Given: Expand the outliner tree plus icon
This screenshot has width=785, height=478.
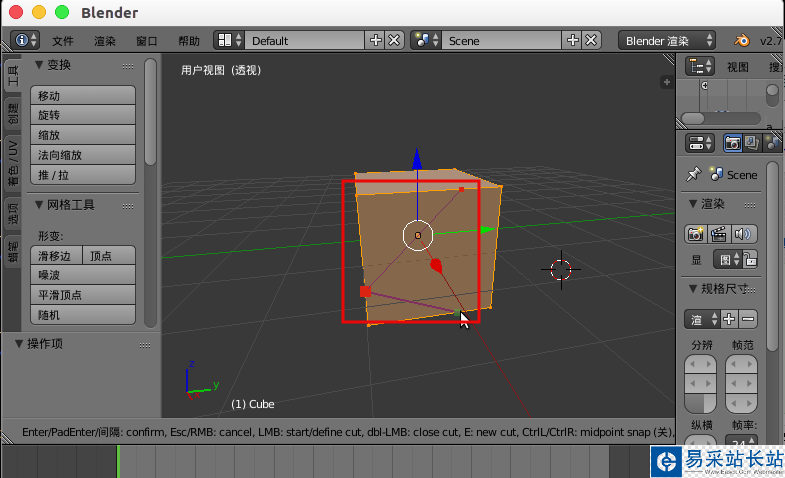Looking at the screenshot, I should point(704,86).
